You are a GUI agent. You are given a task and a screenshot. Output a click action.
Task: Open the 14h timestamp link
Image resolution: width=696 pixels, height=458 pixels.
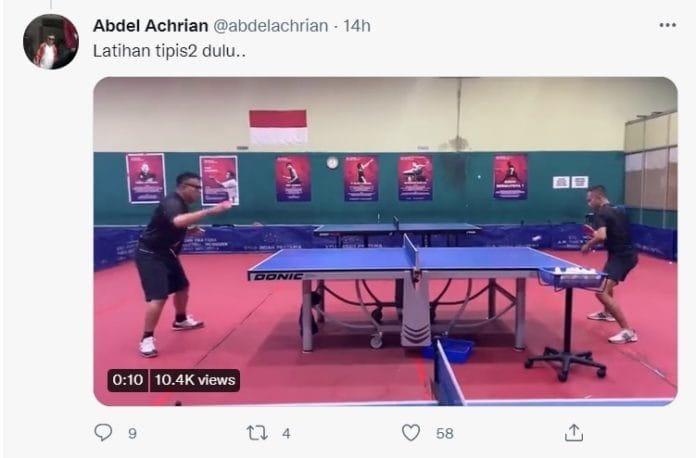357,26
